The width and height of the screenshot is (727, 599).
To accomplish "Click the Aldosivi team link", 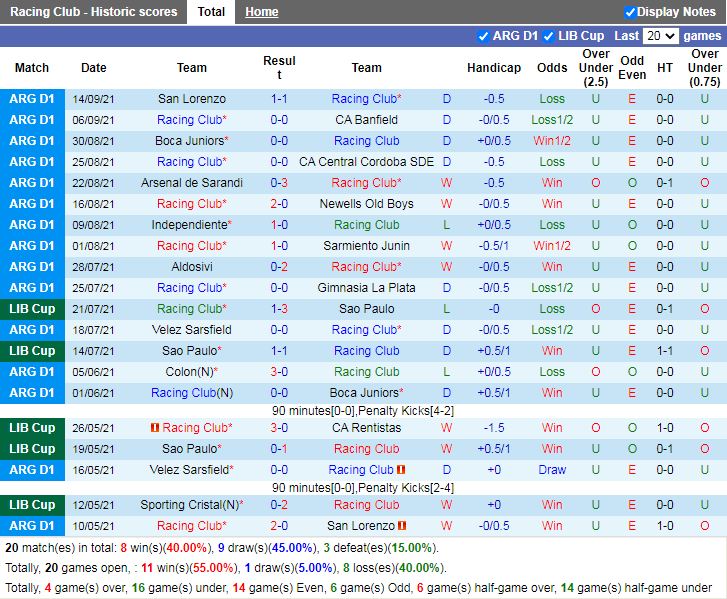I will tap(192, 267).
